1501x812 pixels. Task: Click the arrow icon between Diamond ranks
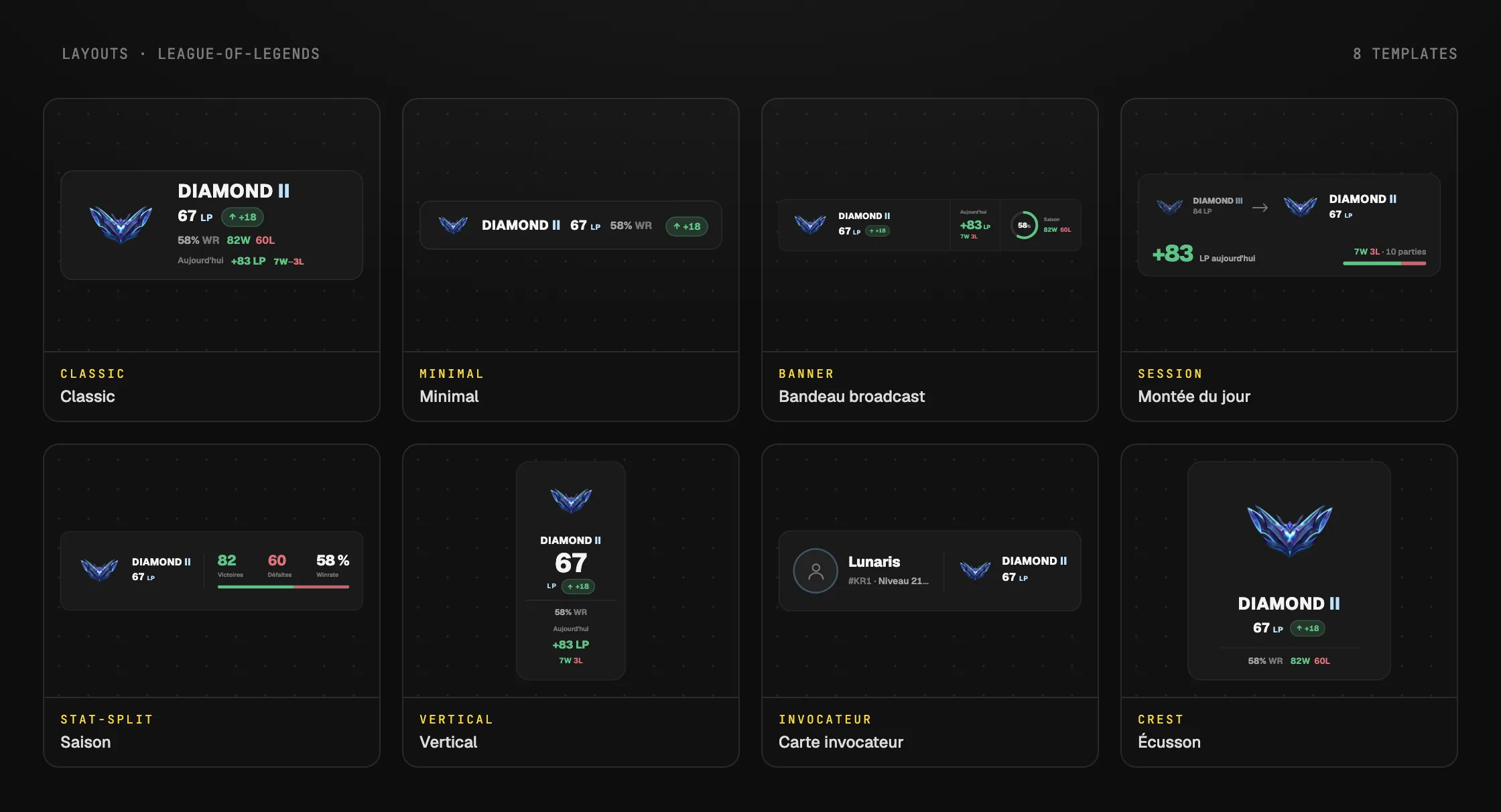(x=1260, y=208)
